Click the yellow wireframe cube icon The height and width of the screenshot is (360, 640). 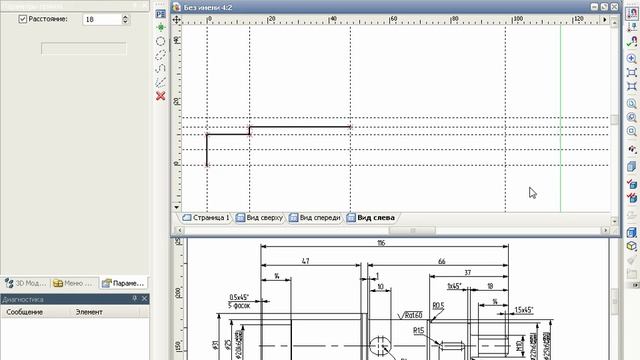pos(632,246)
